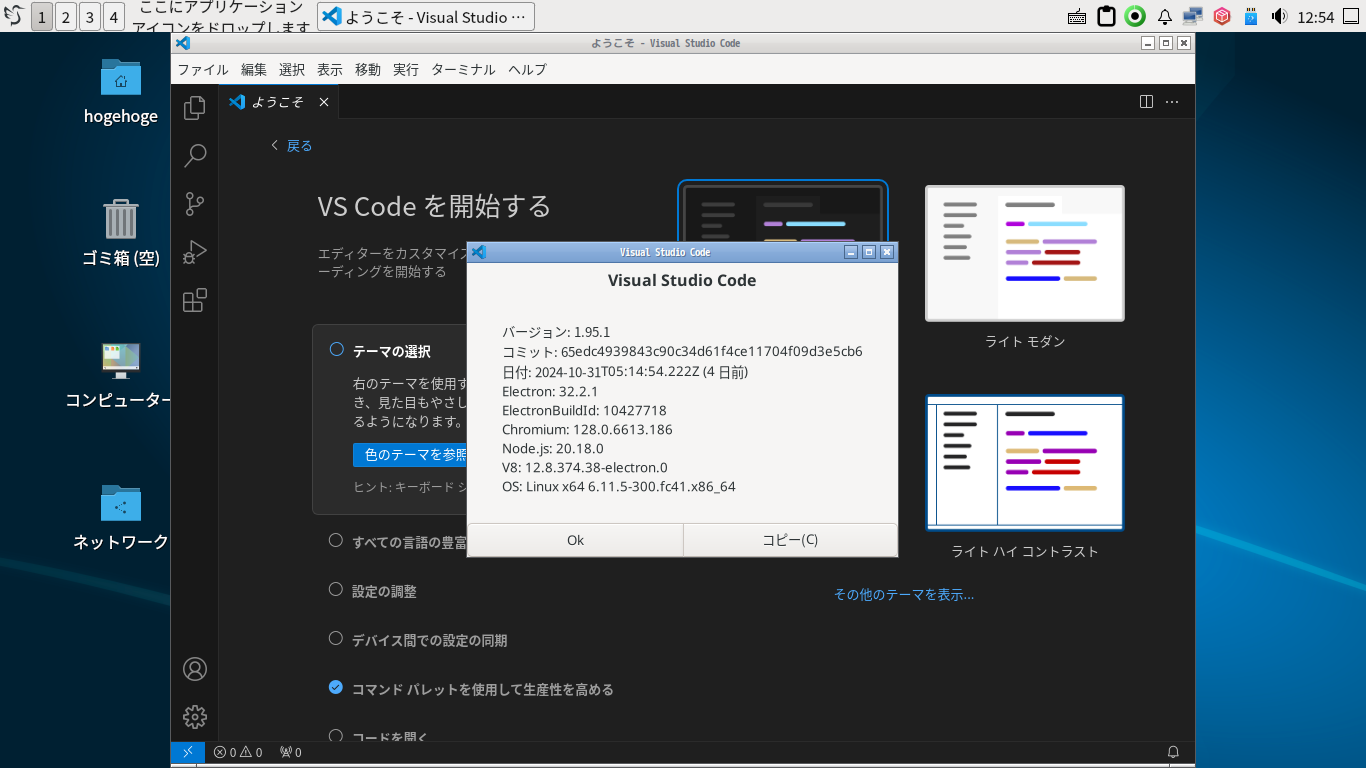The width and height of the screenshot is (1366, 768).
Task: Click the 色のテーマを参照 button
Action: [x=411, y=455]
